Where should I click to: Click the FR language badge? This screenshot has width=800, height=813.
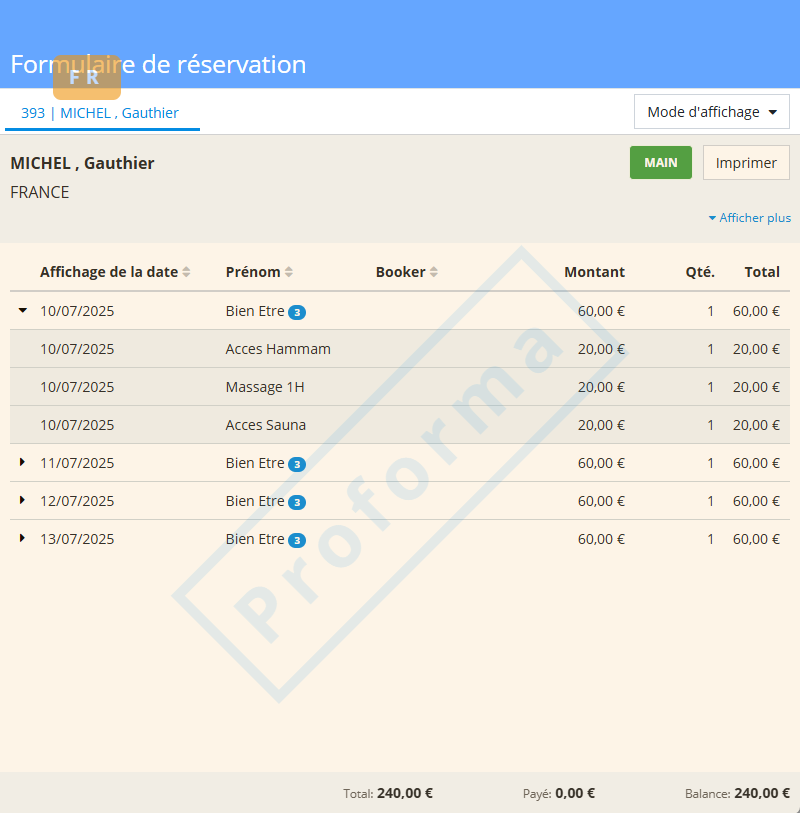86,78
